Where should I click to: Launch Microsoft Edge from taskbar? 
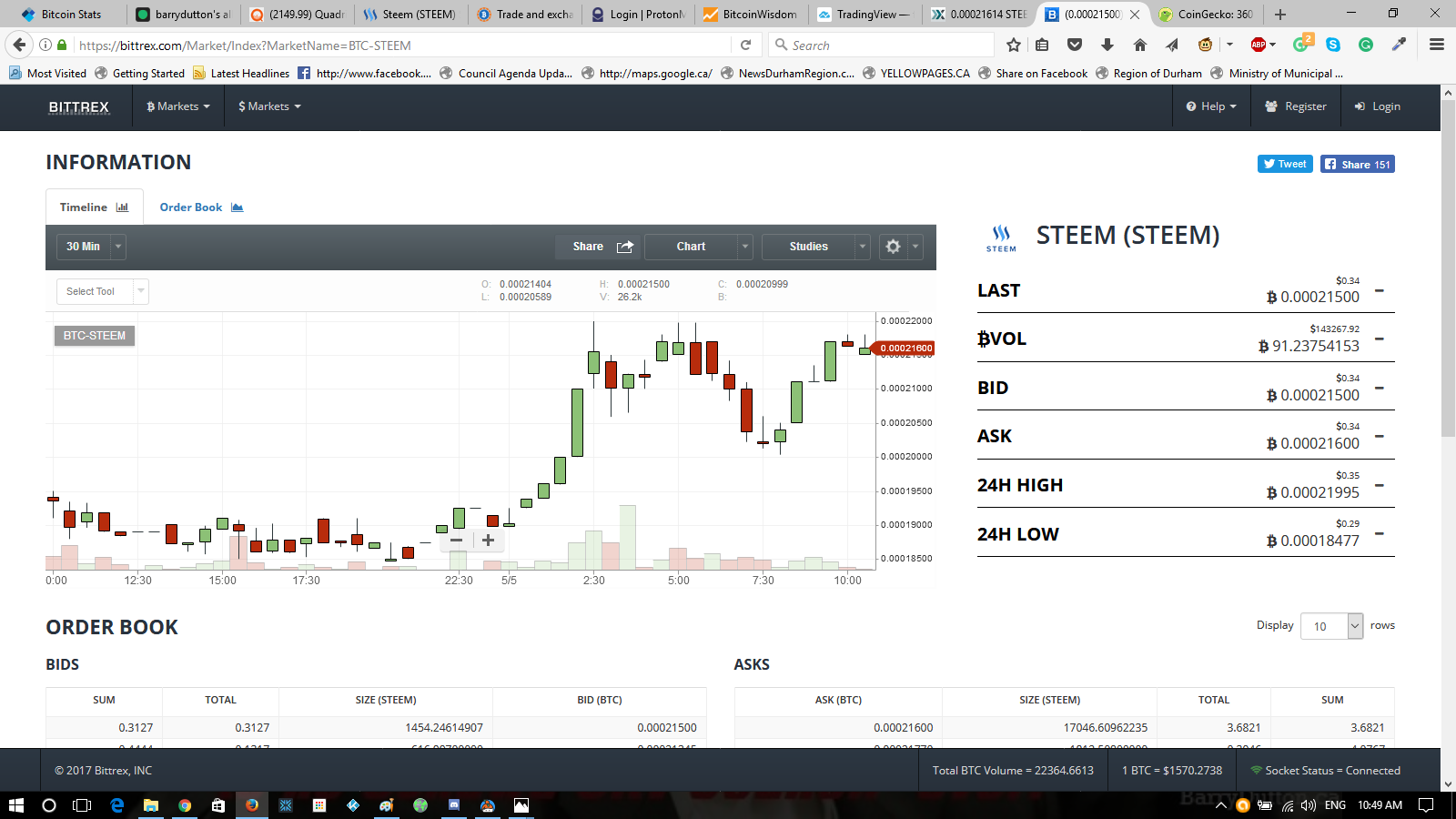point(117,805)
